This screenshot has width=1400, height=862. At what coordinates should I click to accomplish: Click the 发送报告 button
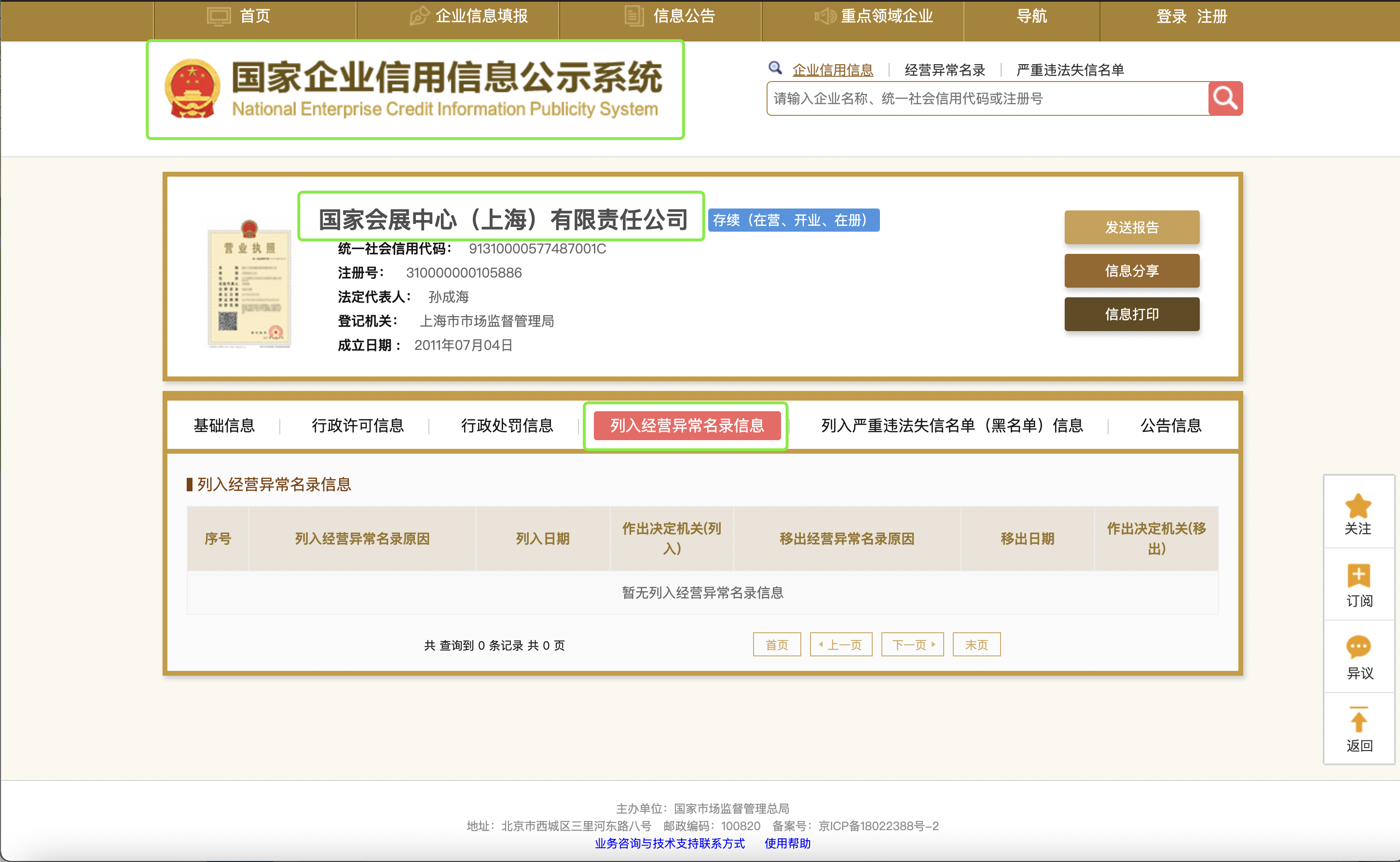click(x=1132, y=227)
